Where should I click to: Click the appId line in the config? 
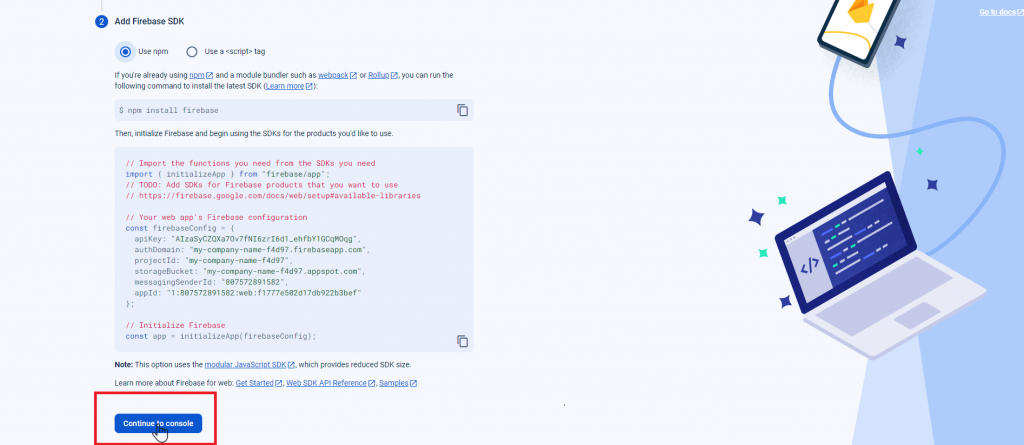pyautogui.click(x=248, y=292)
